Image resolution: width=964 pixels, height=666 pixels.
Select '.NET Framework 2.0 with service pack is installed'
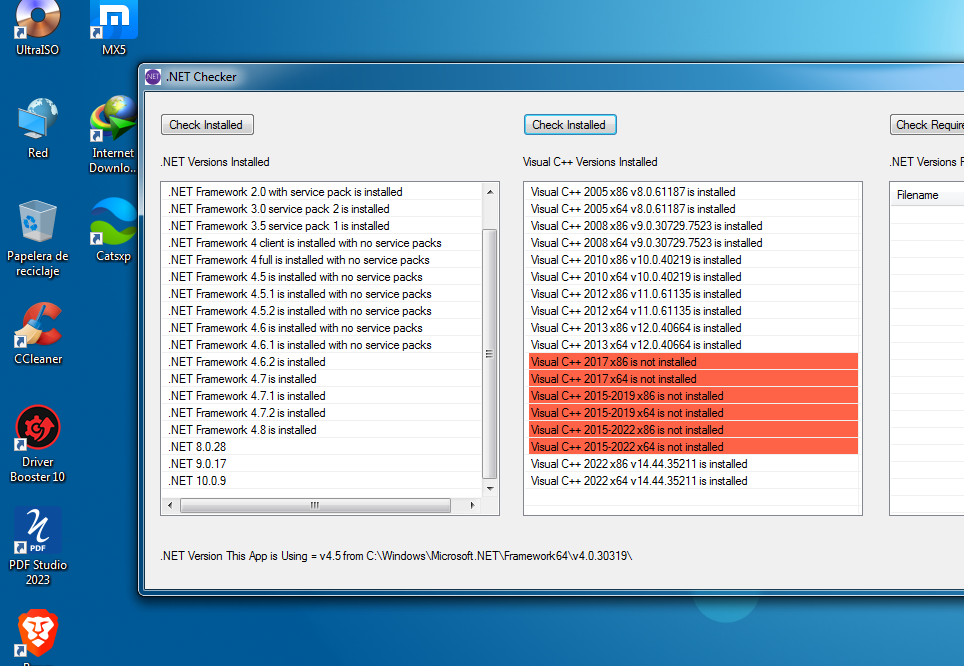pos(322,192)
